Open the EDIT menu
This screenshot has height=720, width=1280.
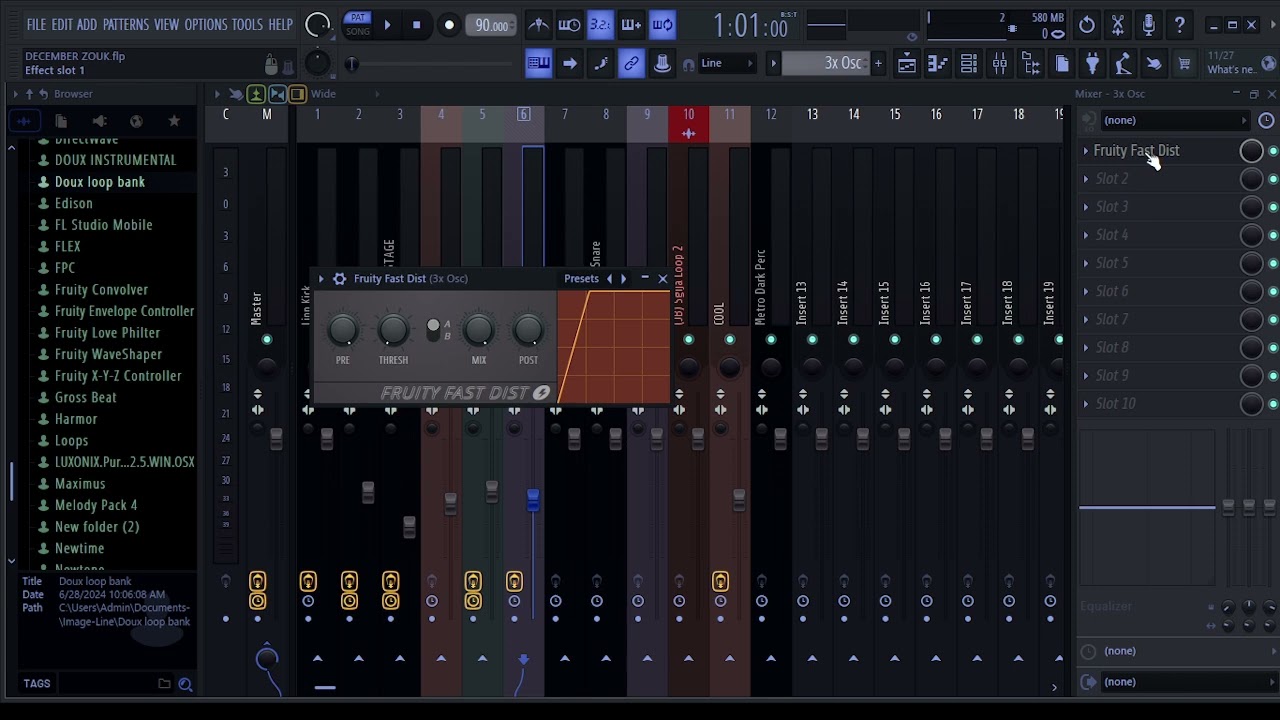pyautogui.click(x=62, y=25)
